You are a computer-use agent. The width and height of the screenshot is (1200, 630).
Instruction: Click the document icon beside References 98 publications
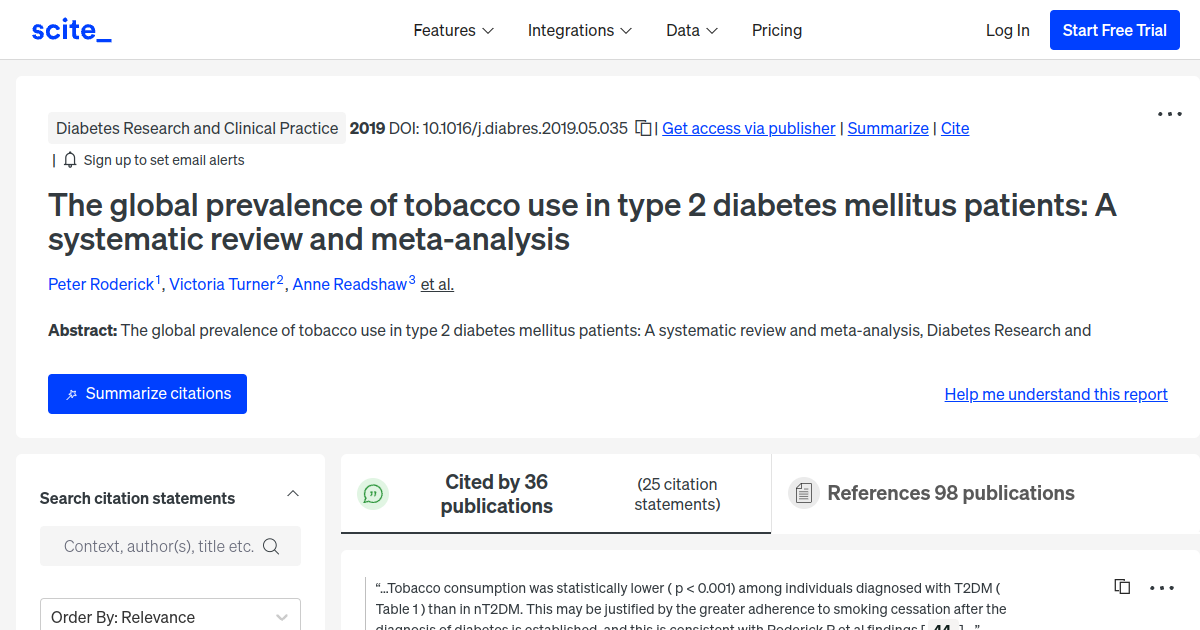point(803,492)
